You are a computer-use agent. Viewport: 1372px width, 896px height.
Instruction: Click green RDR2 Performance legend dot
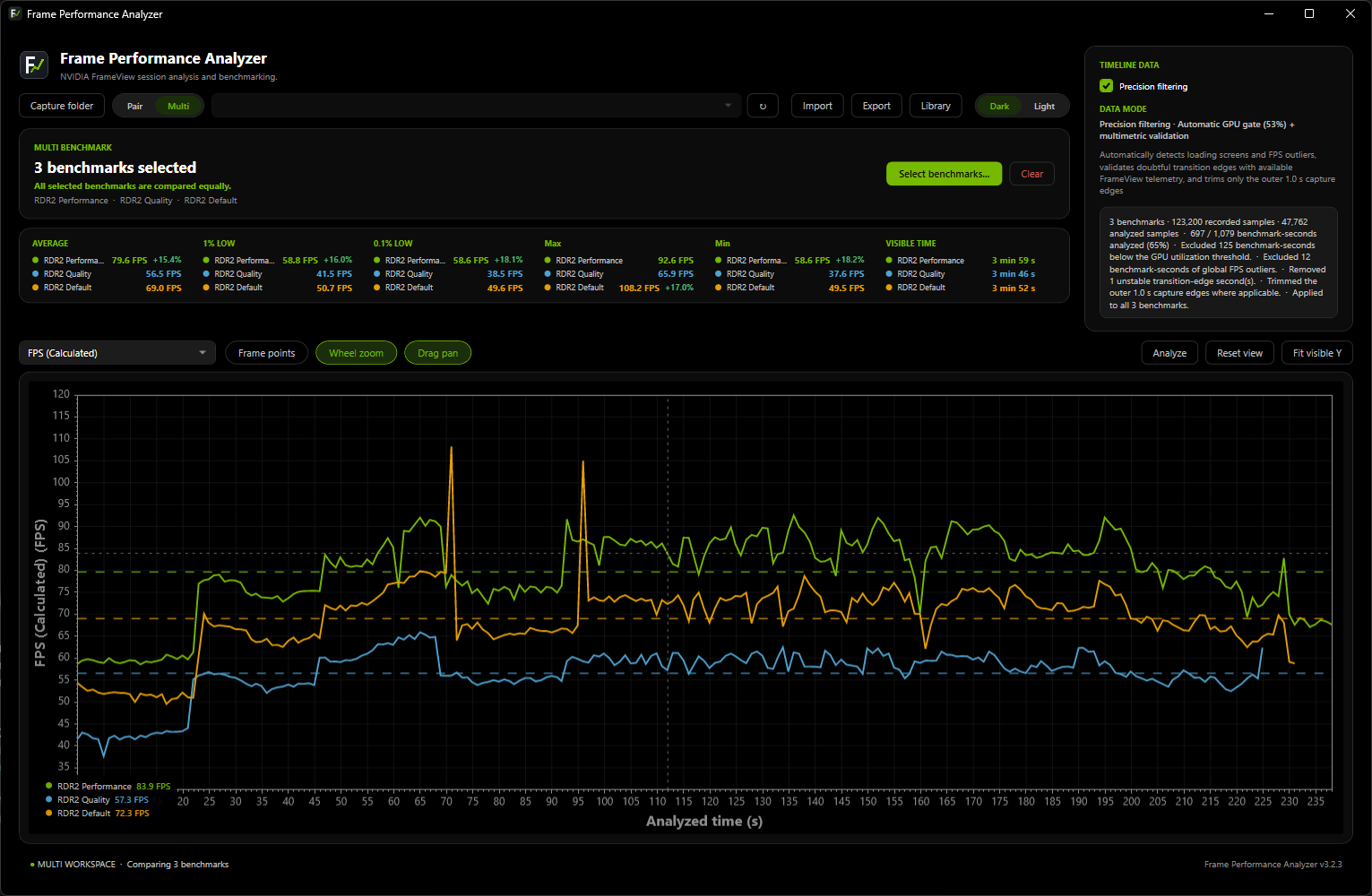coord(49,786)
